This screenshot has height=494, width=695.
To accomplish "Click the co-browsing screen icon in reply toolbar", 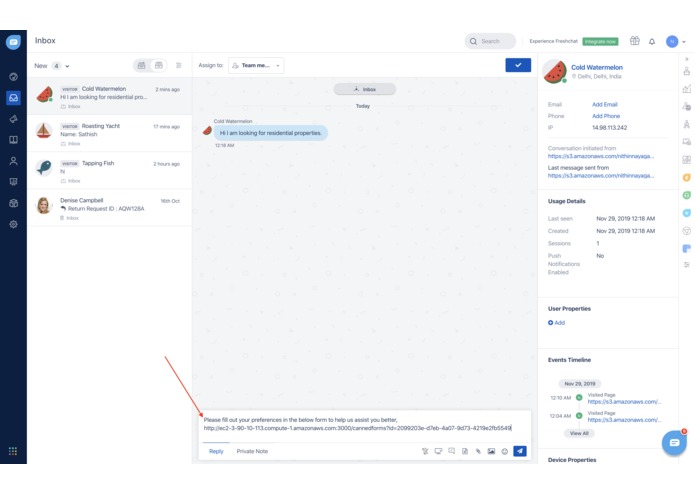I will click(x=438, y=451).
